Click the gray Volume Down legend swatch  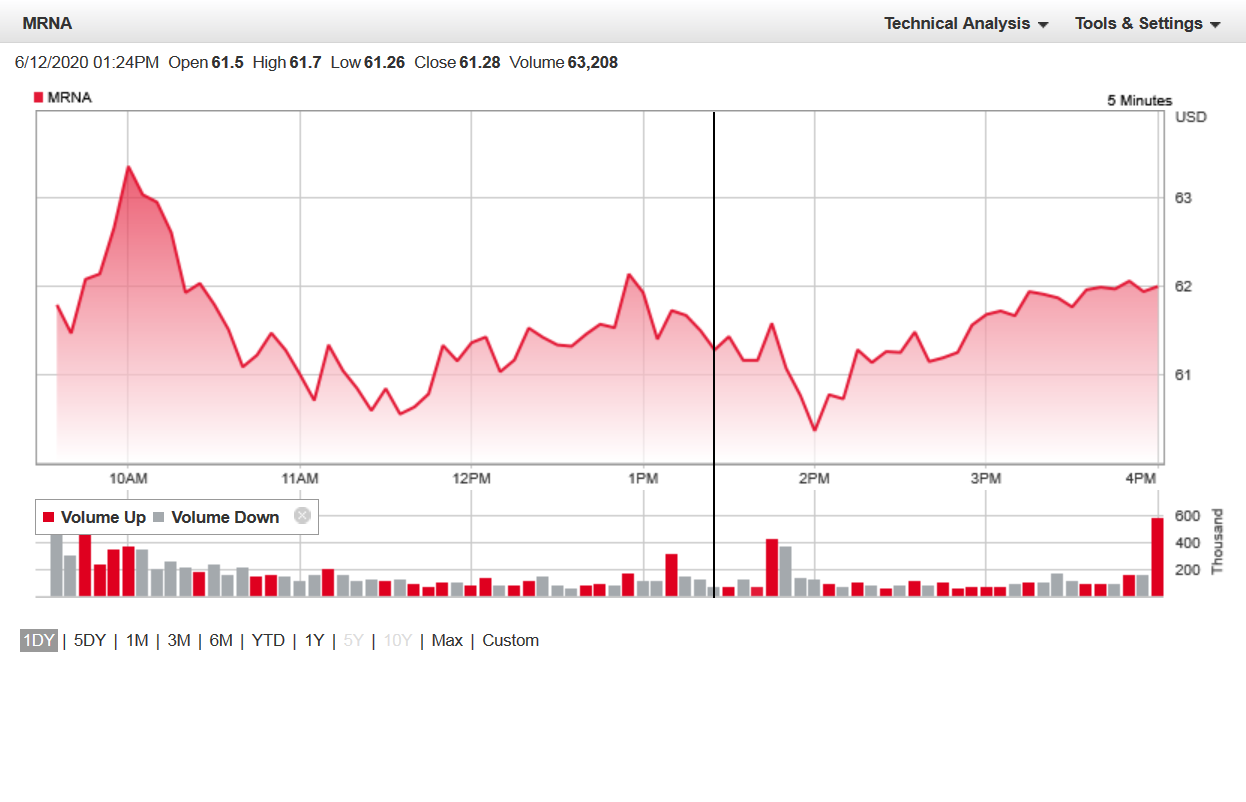pos(158,517)
